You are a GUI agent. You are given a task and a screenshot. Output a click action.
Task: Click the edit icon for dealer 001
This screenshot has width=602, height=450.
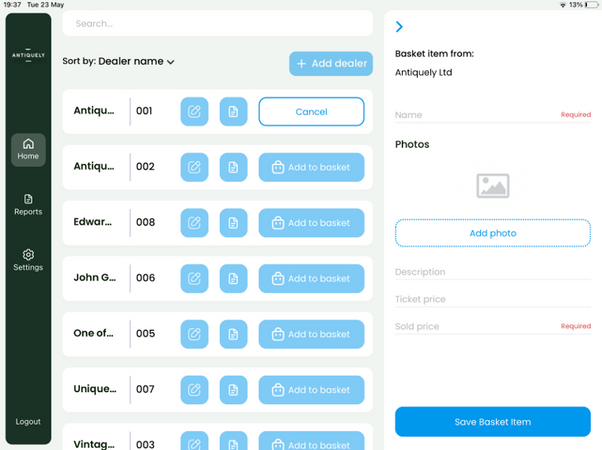pos(194,111)
